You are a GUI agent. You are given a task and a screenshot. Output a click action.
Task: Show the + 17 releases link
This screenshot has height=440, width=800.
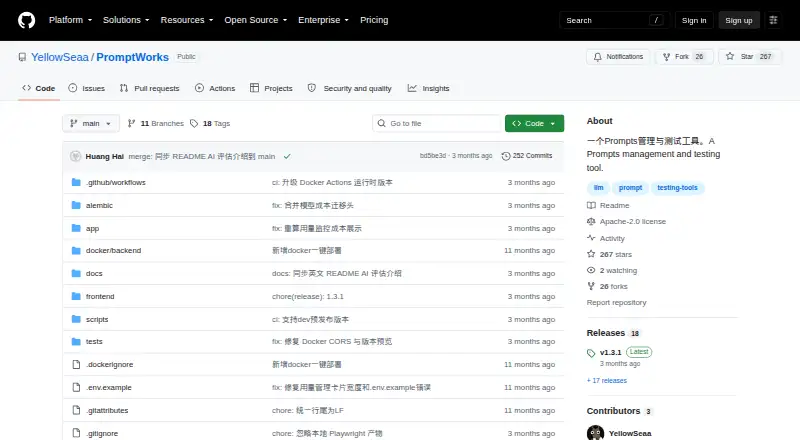click(607, 381)
